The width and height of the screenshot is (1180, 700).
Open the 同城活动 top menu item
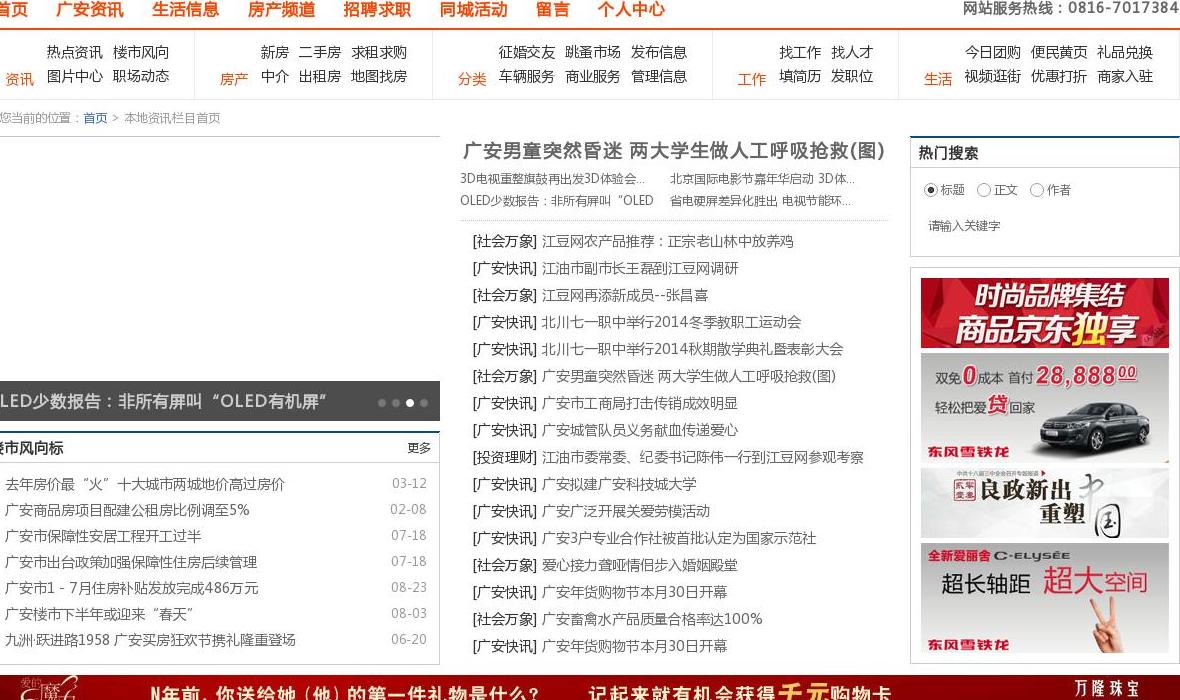(473, 10)
